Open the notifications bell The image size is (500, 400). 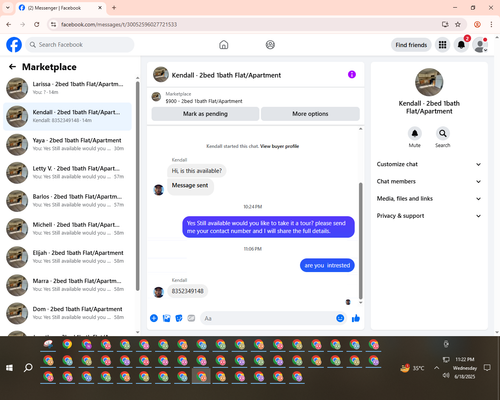click(461, 45)
